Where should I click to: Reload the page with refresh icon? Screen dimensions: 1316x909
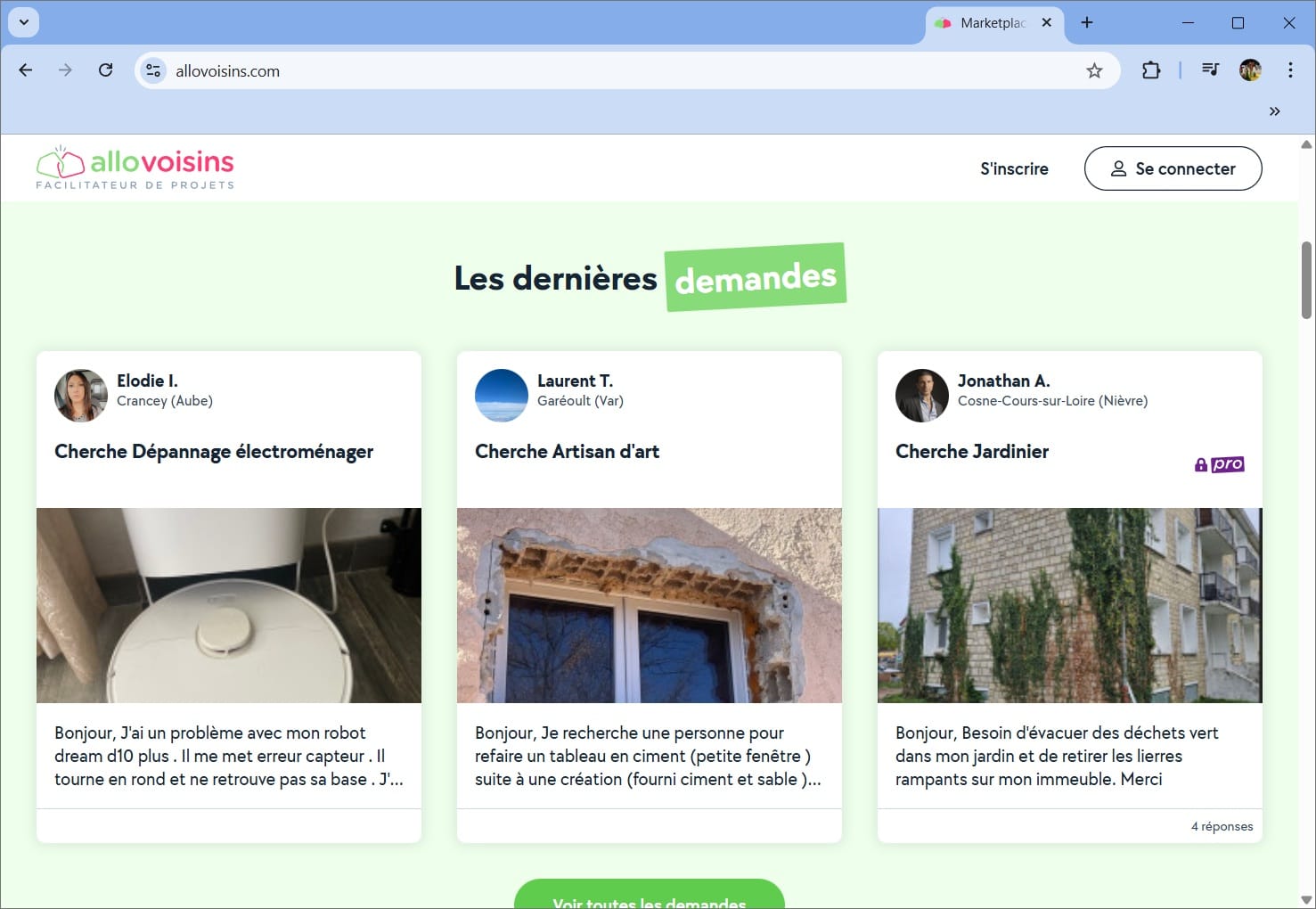click(106, 70)
